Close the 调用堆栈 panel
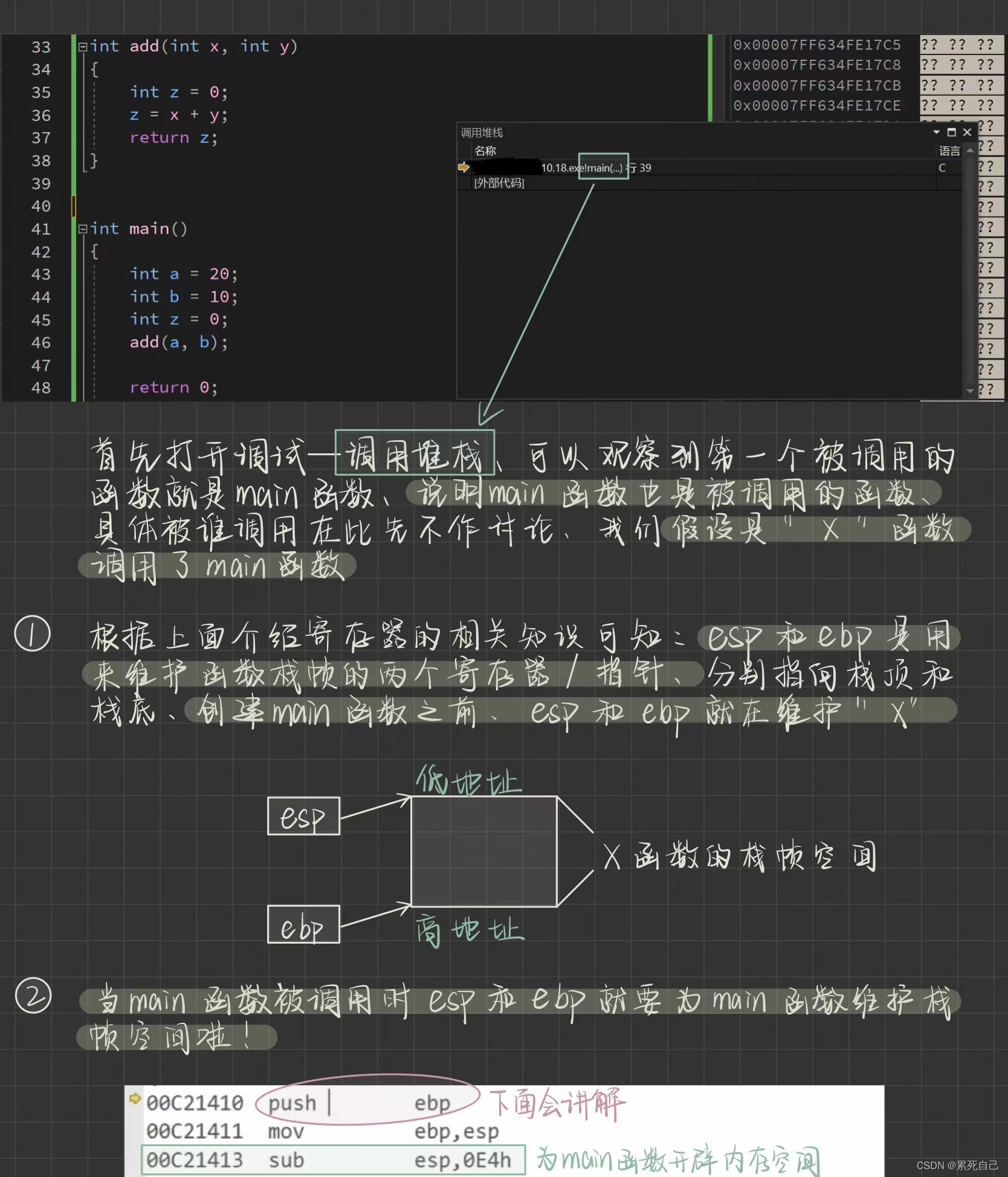 point(968,132)
